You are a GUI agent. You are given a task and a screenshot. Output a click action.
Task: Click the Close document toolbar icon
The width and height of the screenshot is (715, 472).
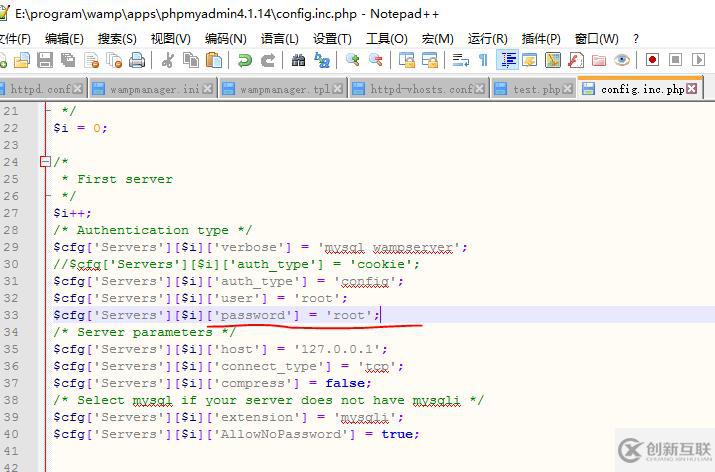[x=92, y=60]
